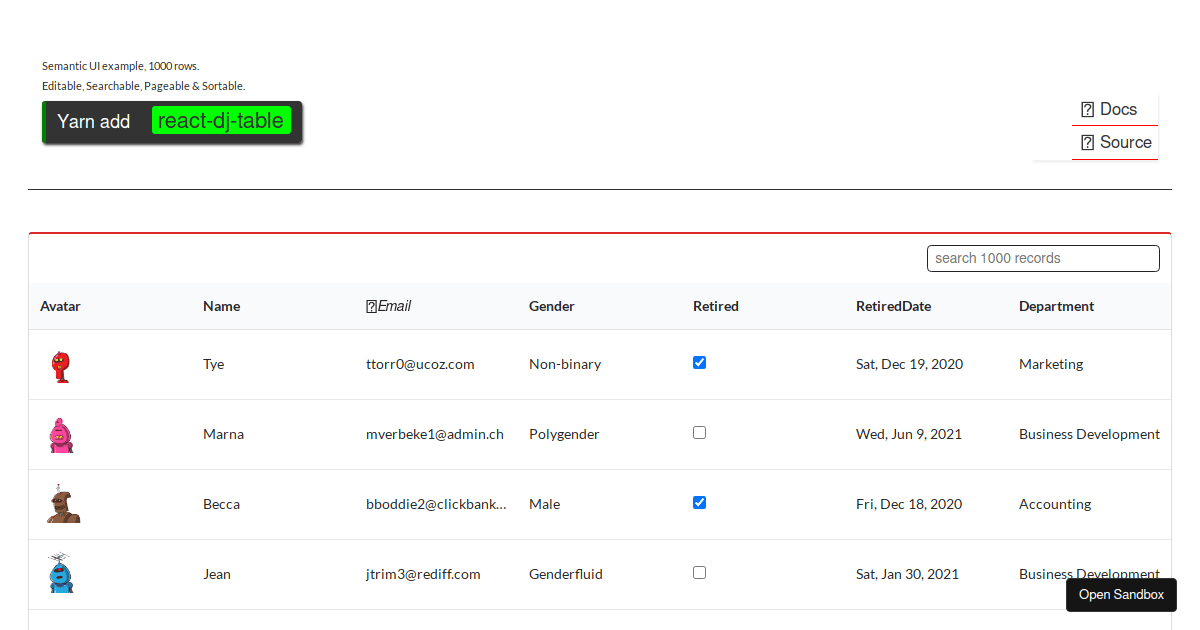Disable Becca's Retired checkbox
The height and width of the screenshot is (630, 1200).
[699, 502]
